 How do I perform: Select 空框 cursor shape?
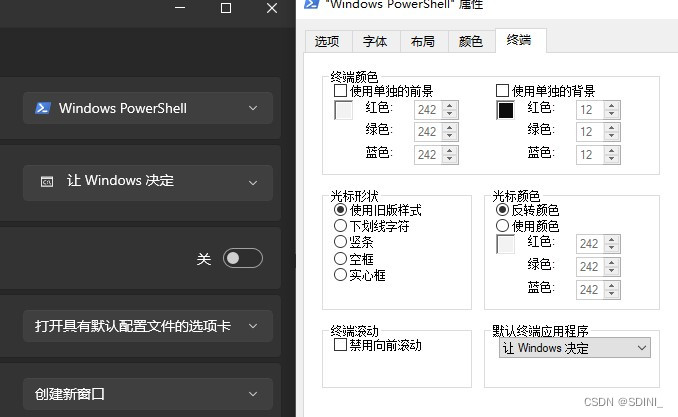pos(340,258)
